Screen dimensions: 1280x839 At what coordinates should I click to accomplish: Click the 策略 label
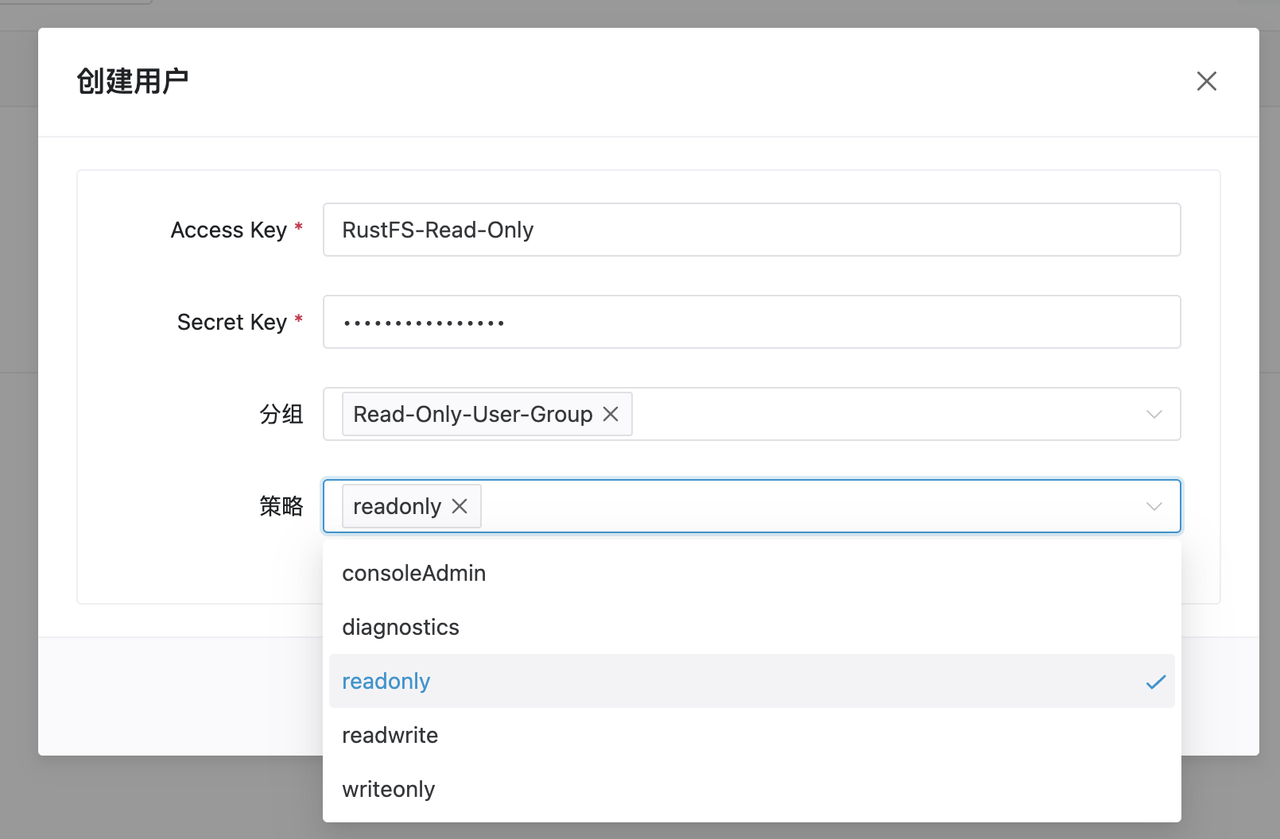tap(281, 506)
